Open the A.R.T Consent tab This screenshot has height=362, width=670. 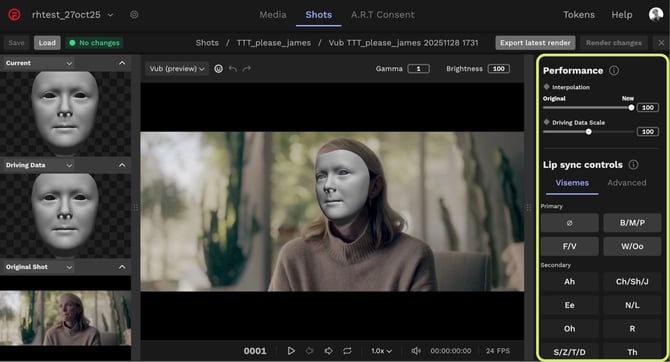pyautogui.click(x=382, y=15)
